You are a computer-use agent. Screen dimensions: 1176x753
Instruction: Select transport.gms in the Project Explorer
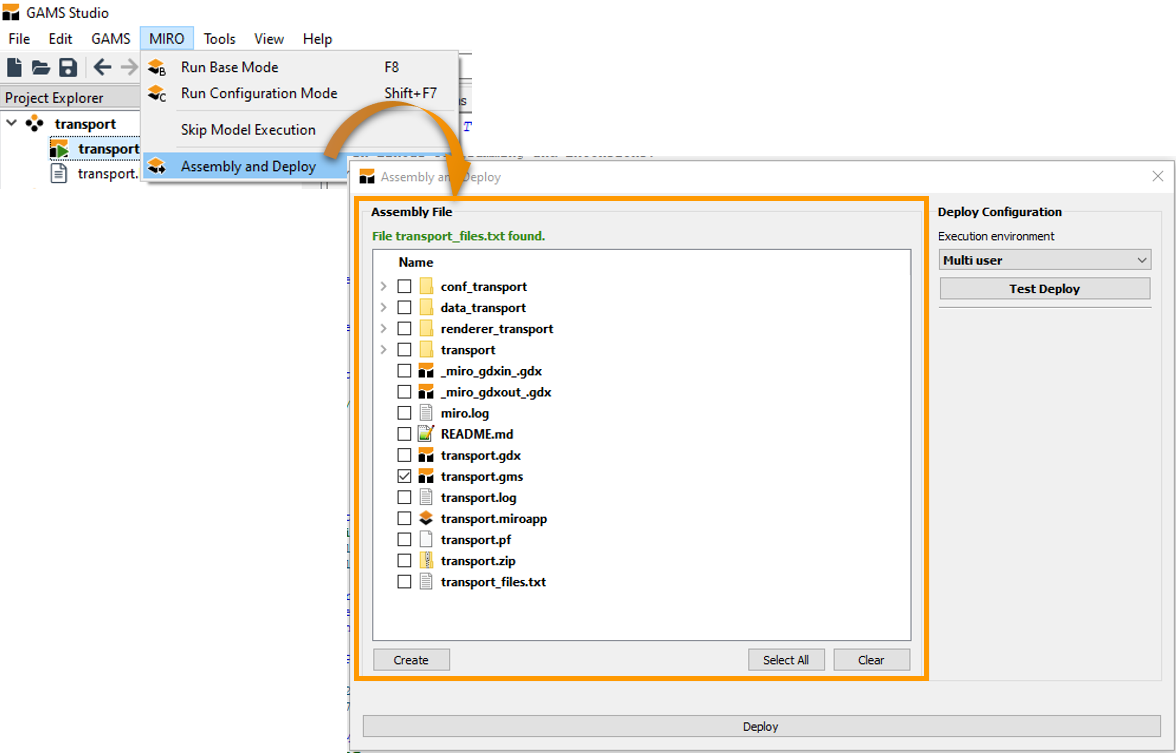click(x=109, y=148)
